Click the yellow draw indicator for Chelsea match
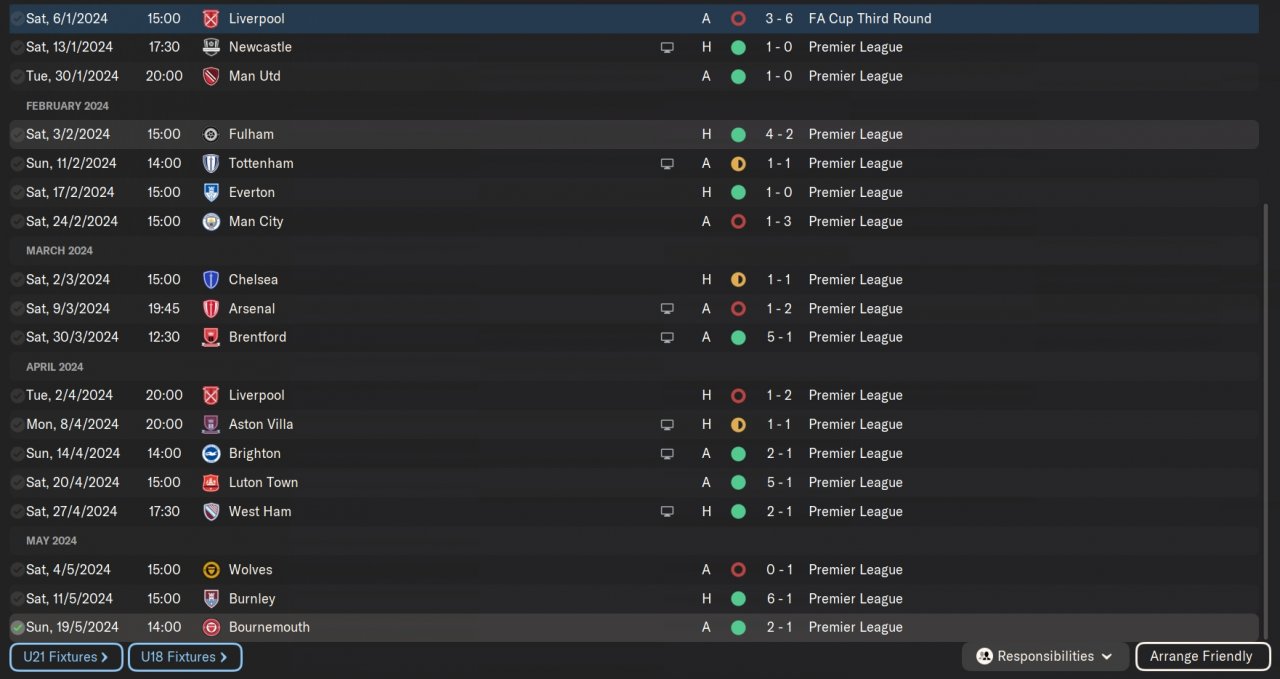This screenshot has height=679, width=1280. tap(738, 279)
